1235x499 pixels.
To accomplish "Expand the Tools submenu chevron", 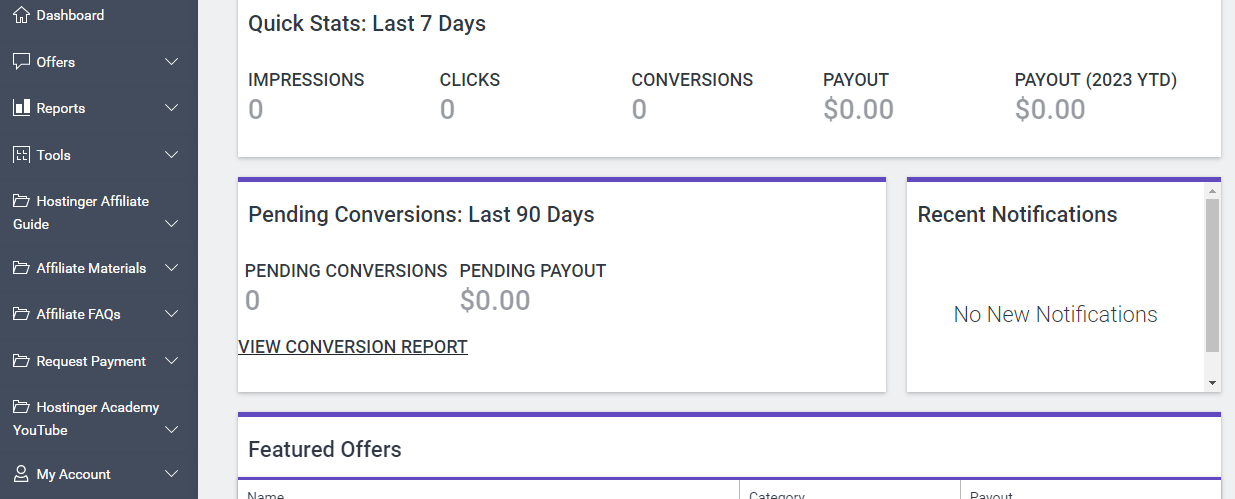I will (172, 155).
